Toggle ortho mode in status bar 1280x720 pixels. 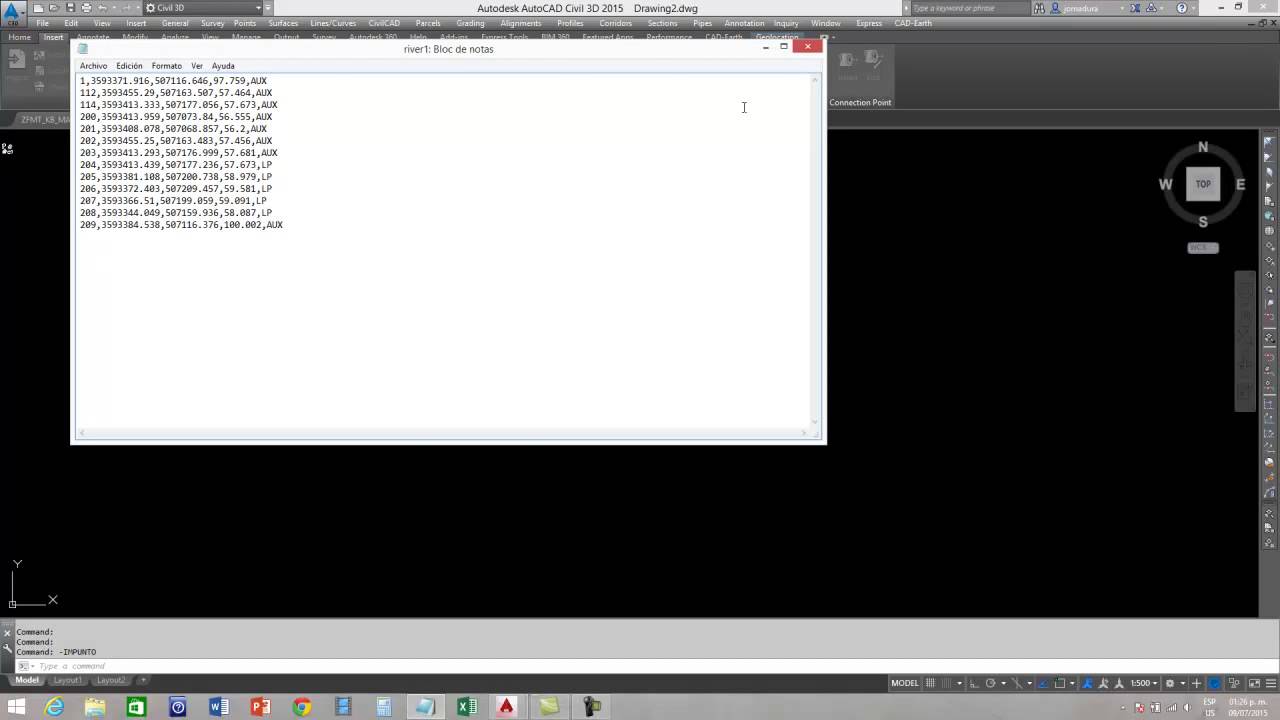(973, 683)
